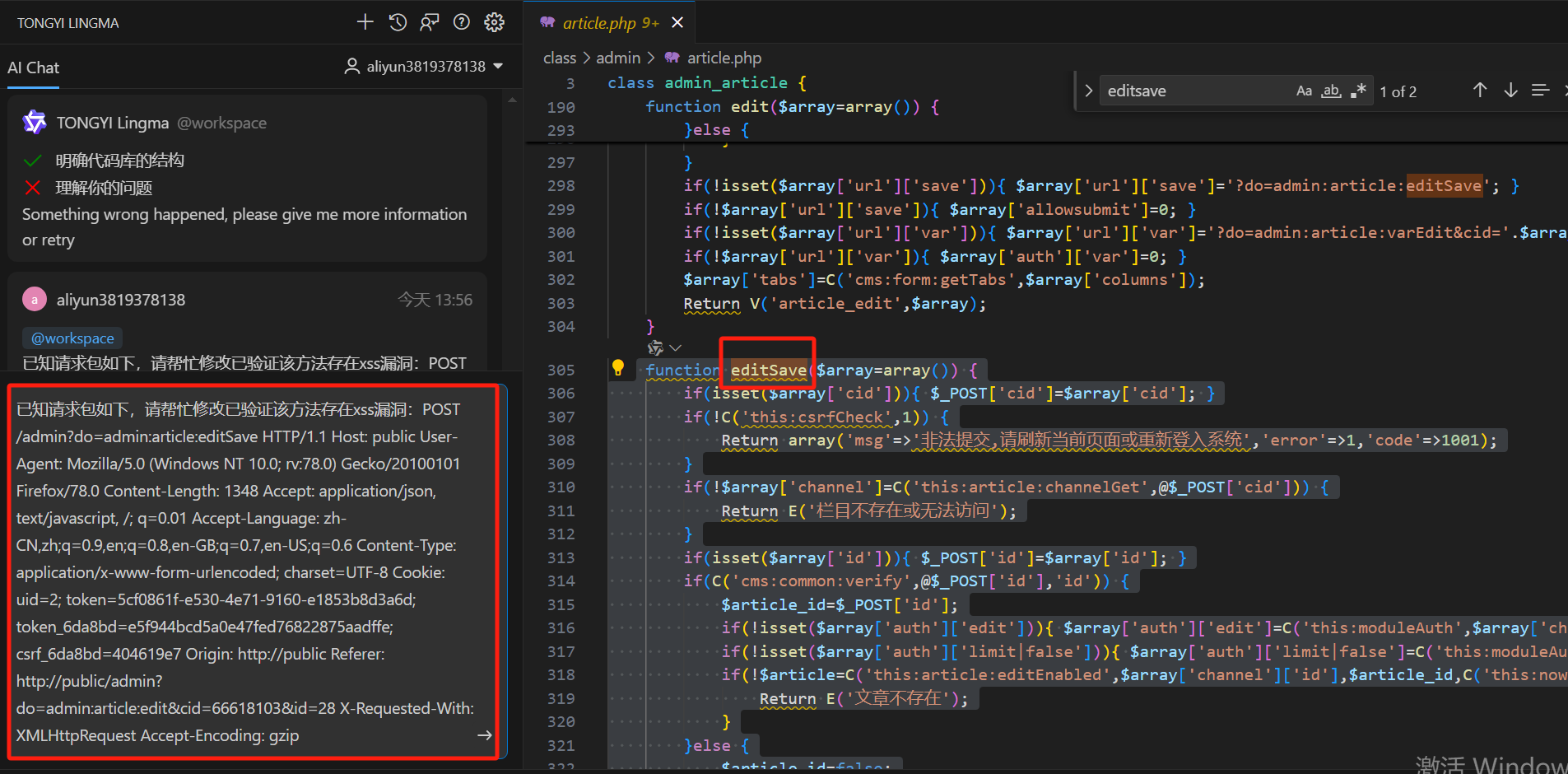Expand the Replace field in find widget

1089,91
